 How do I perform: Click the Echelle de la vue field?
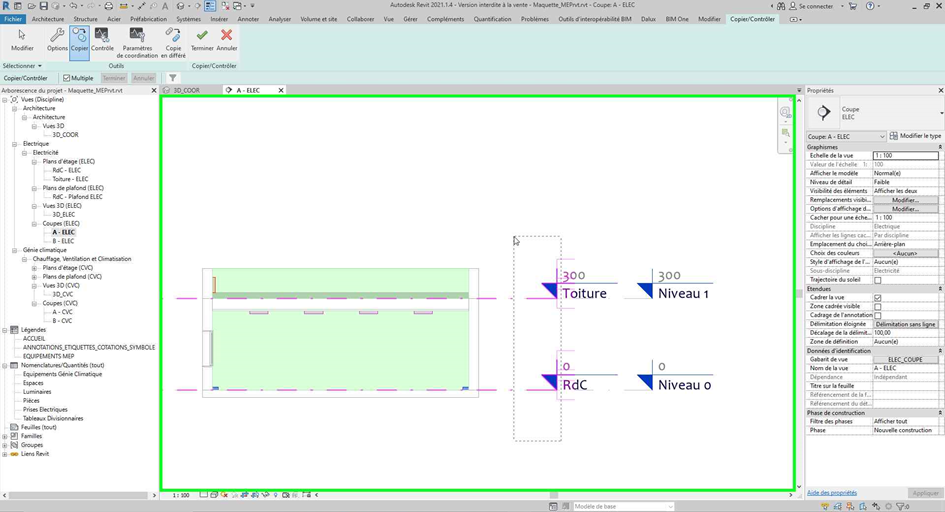click(905, 156)
